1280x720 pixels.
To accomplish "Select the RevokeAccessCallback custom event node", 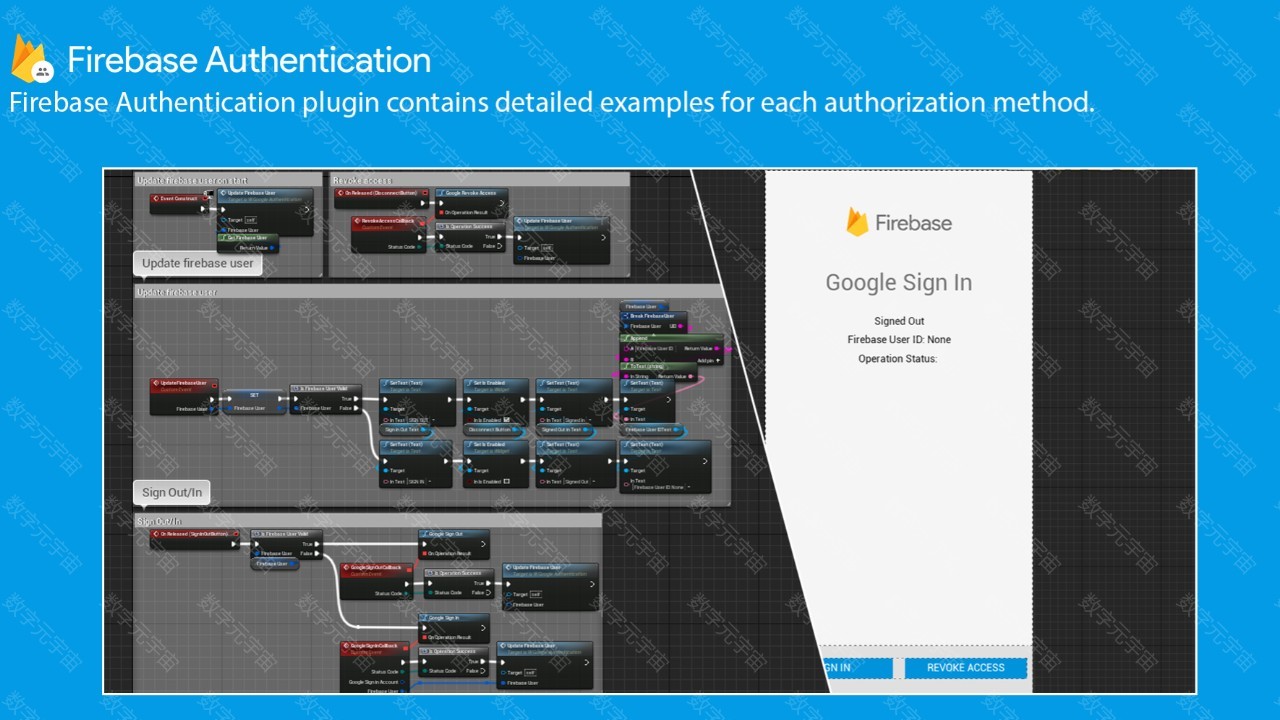I will point(389,233).
